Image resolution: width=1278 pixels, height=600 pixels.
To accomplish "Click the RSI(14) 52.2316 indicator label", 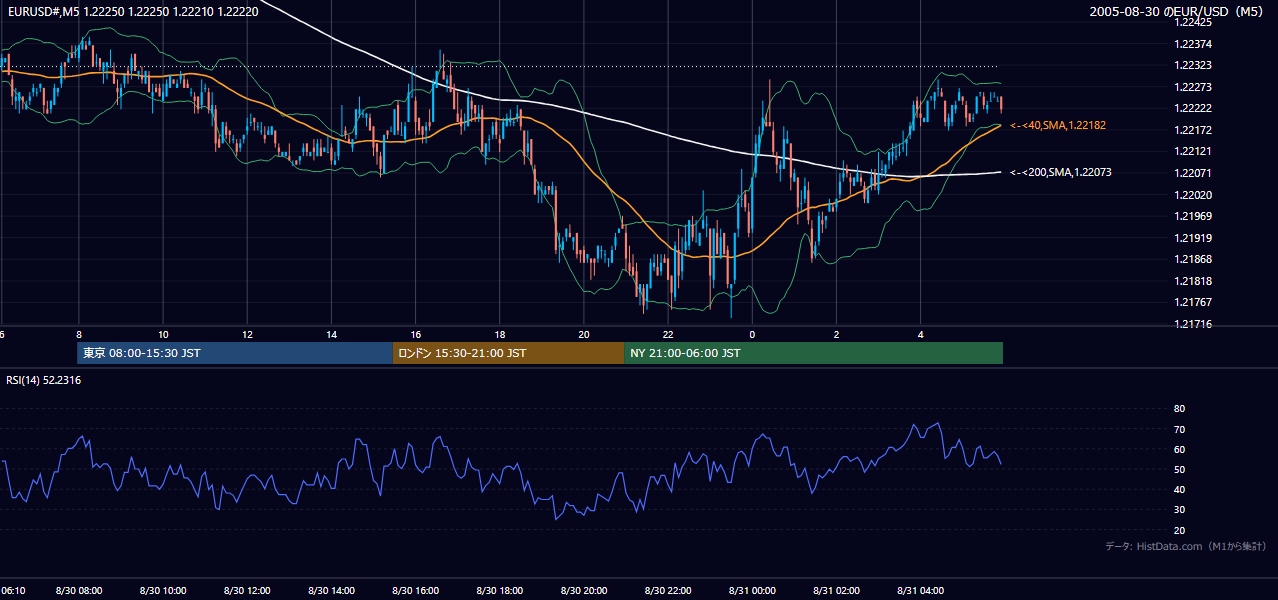I will point(44,380).
